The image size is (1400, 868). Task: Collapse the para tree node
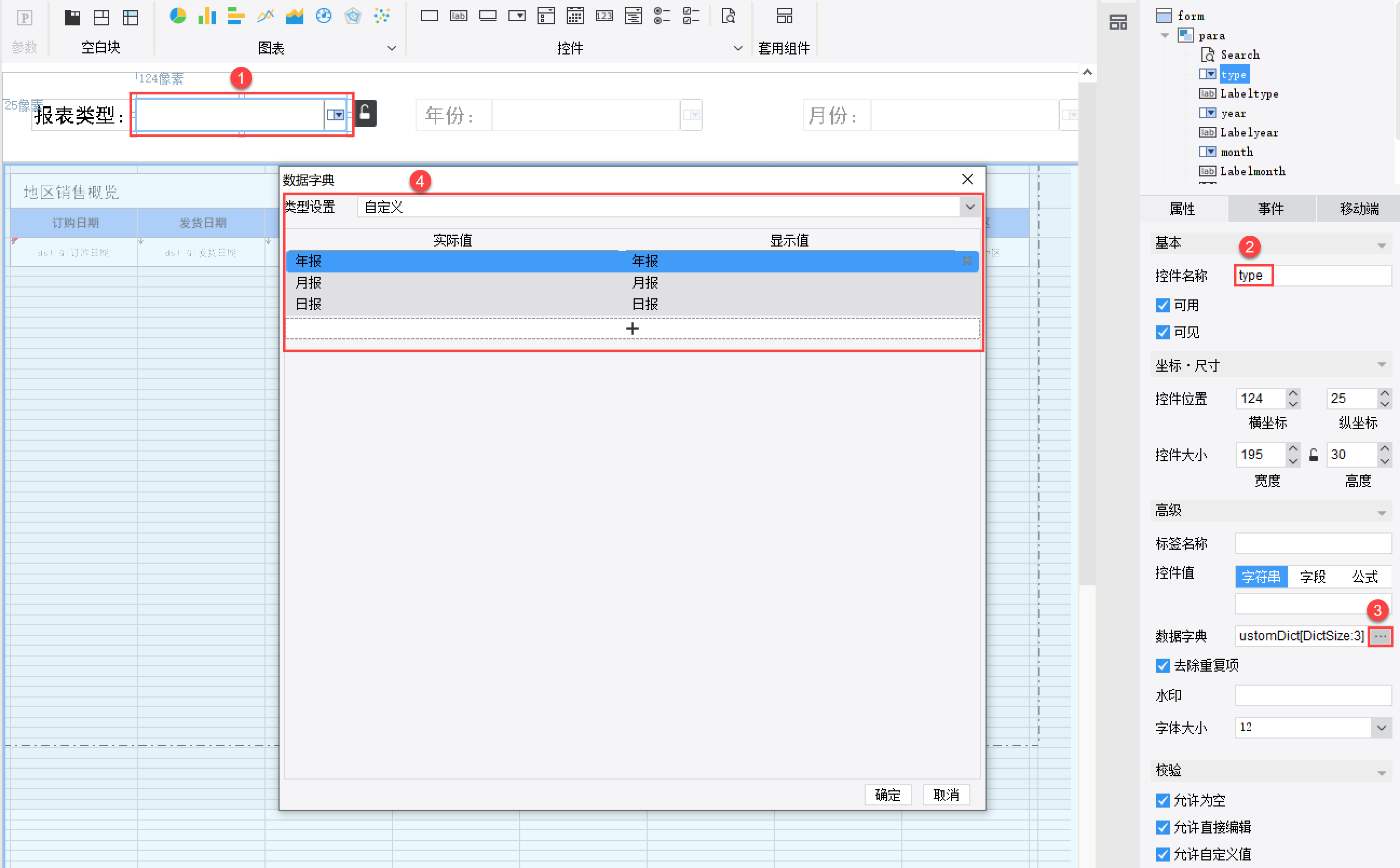1165,36
